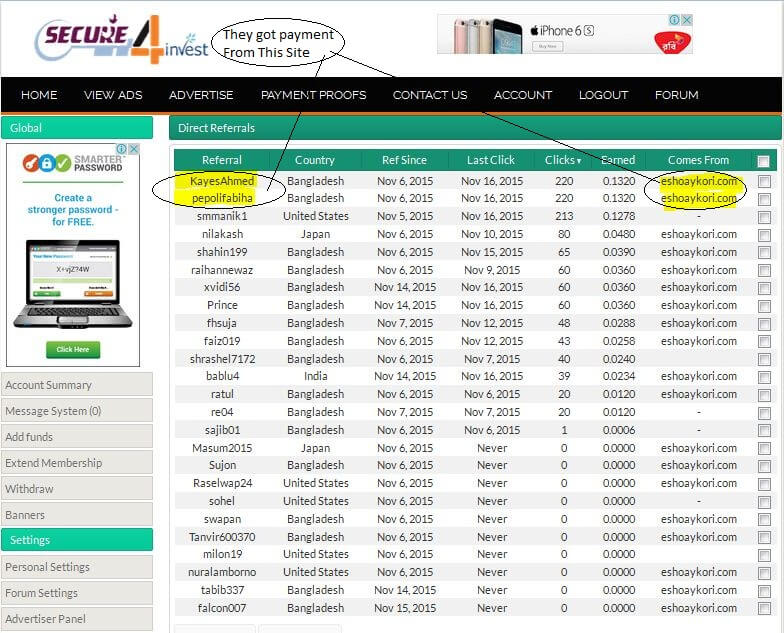Toggle the select-all checkbox in table header
This screenshot has width=784, height=633.
tap(764, 161)
